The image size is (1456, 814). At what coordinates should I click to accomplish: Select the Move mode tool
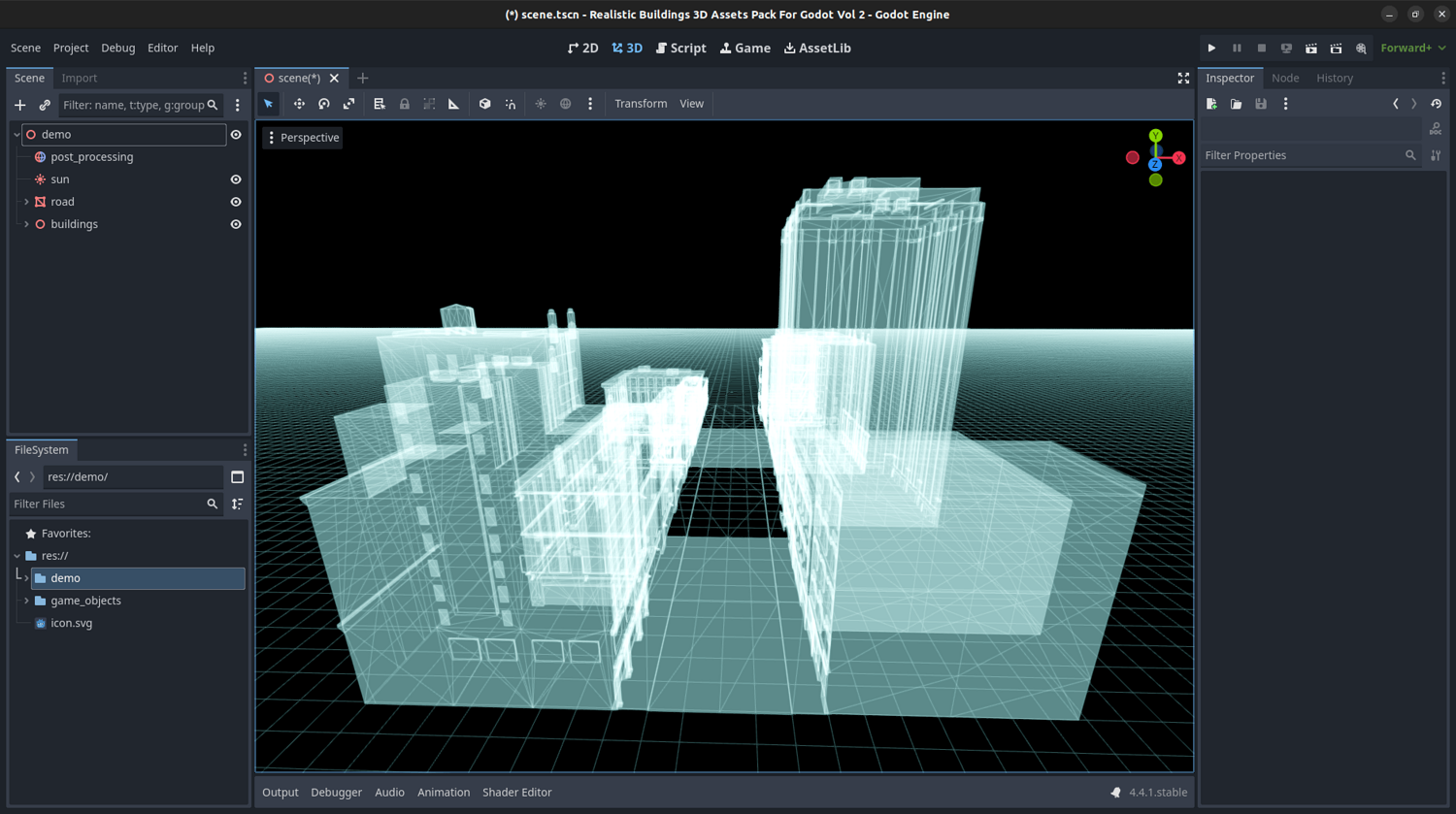pyautogui.click(x=299, y=104)
